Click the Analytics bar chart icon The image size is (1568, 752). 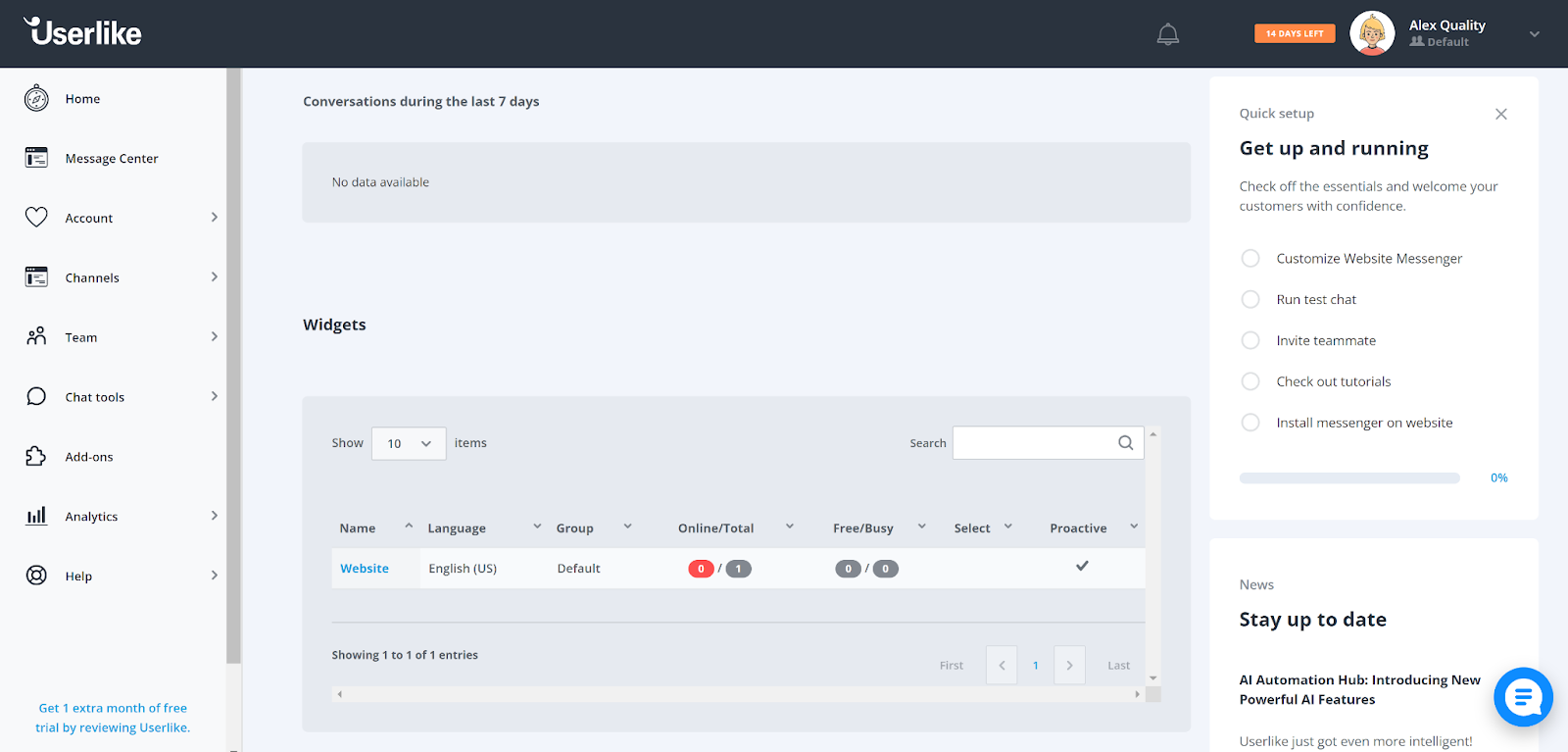[x=36, y=516]
